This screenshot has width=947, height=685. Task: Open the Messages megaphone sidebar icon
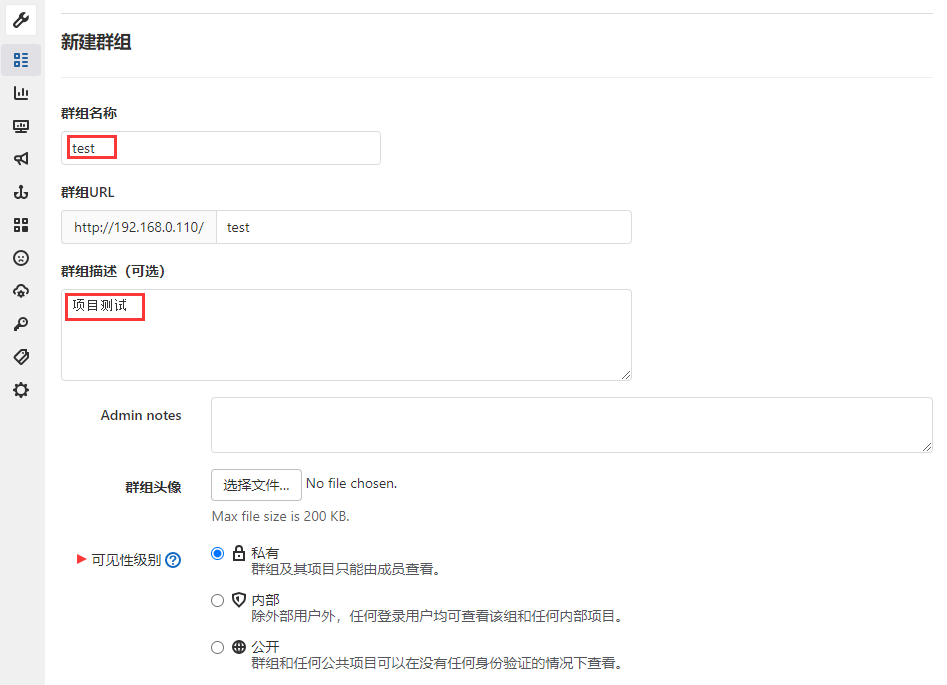coord(21,159)
